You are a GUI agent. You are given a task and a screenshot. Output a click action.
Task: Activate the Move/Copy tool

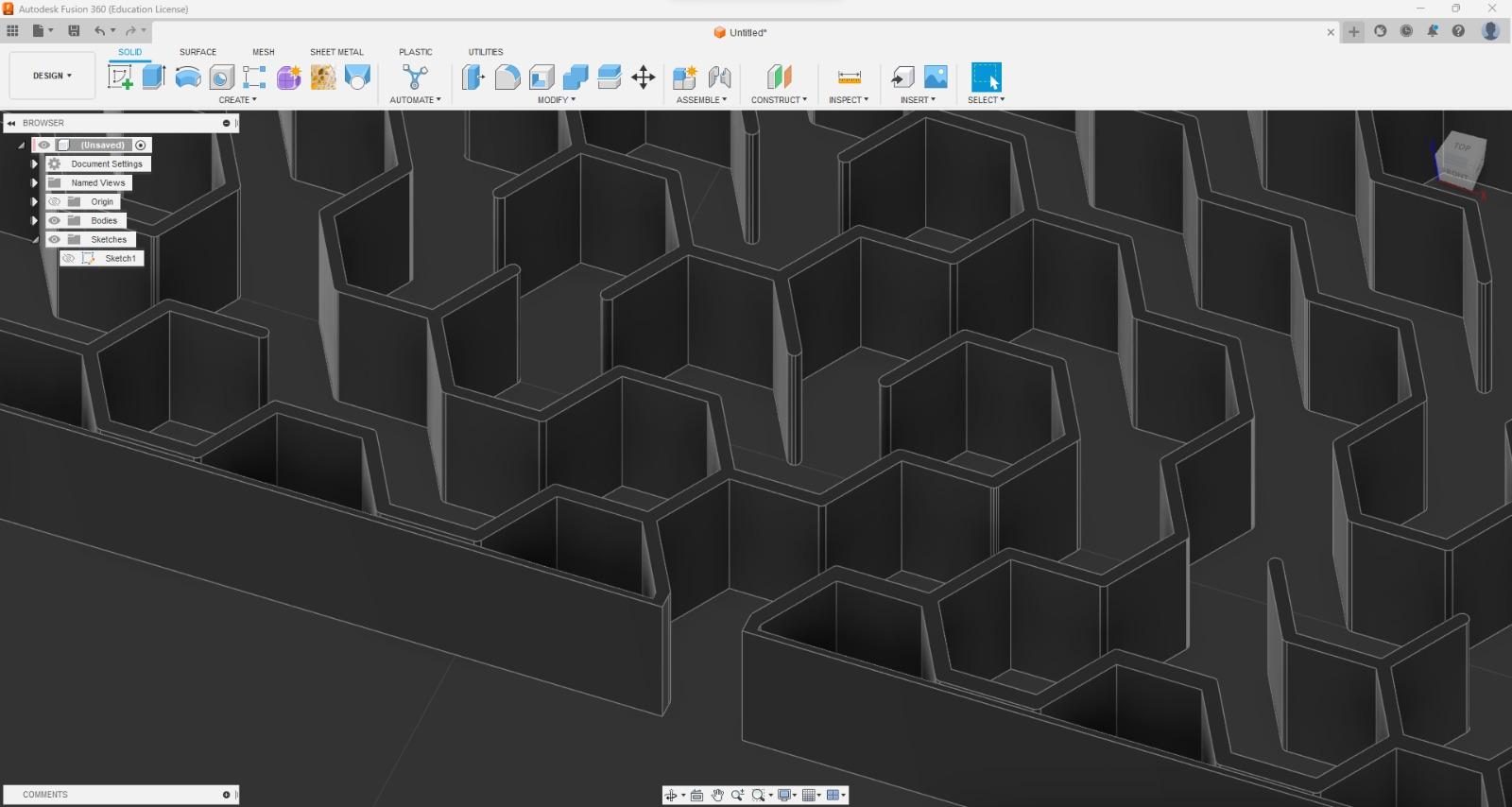pyautogui.click(x=644, y=77)
